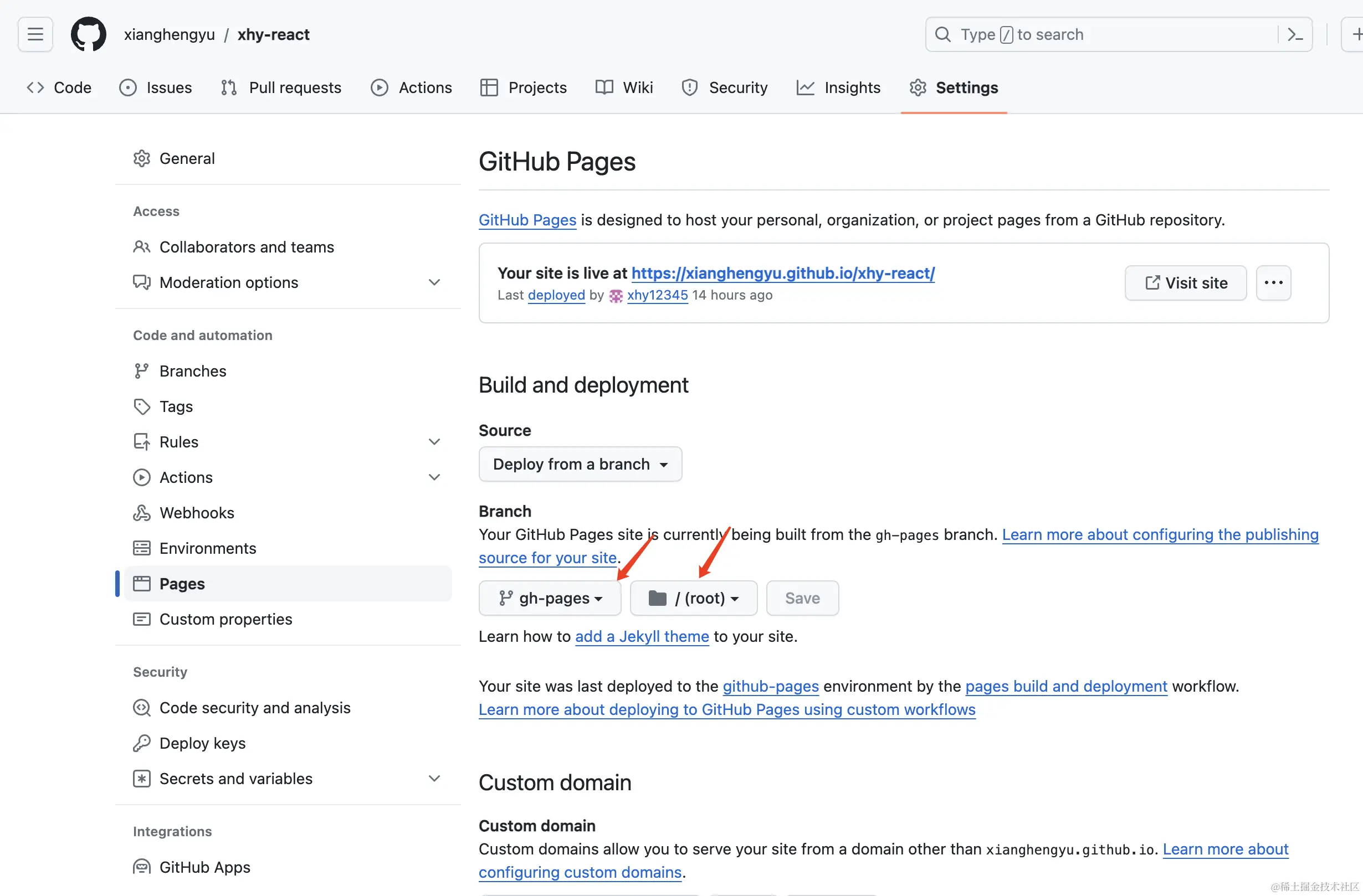Screen dimensions: 1363x896
Task: Click the Deploy keys key icon
Action: tap(141, 743)
